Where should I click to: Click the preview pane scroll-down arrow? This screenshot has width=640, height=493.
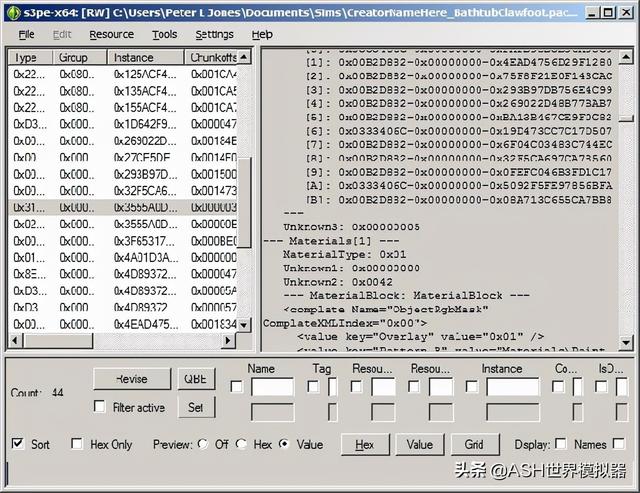point(626,342)
